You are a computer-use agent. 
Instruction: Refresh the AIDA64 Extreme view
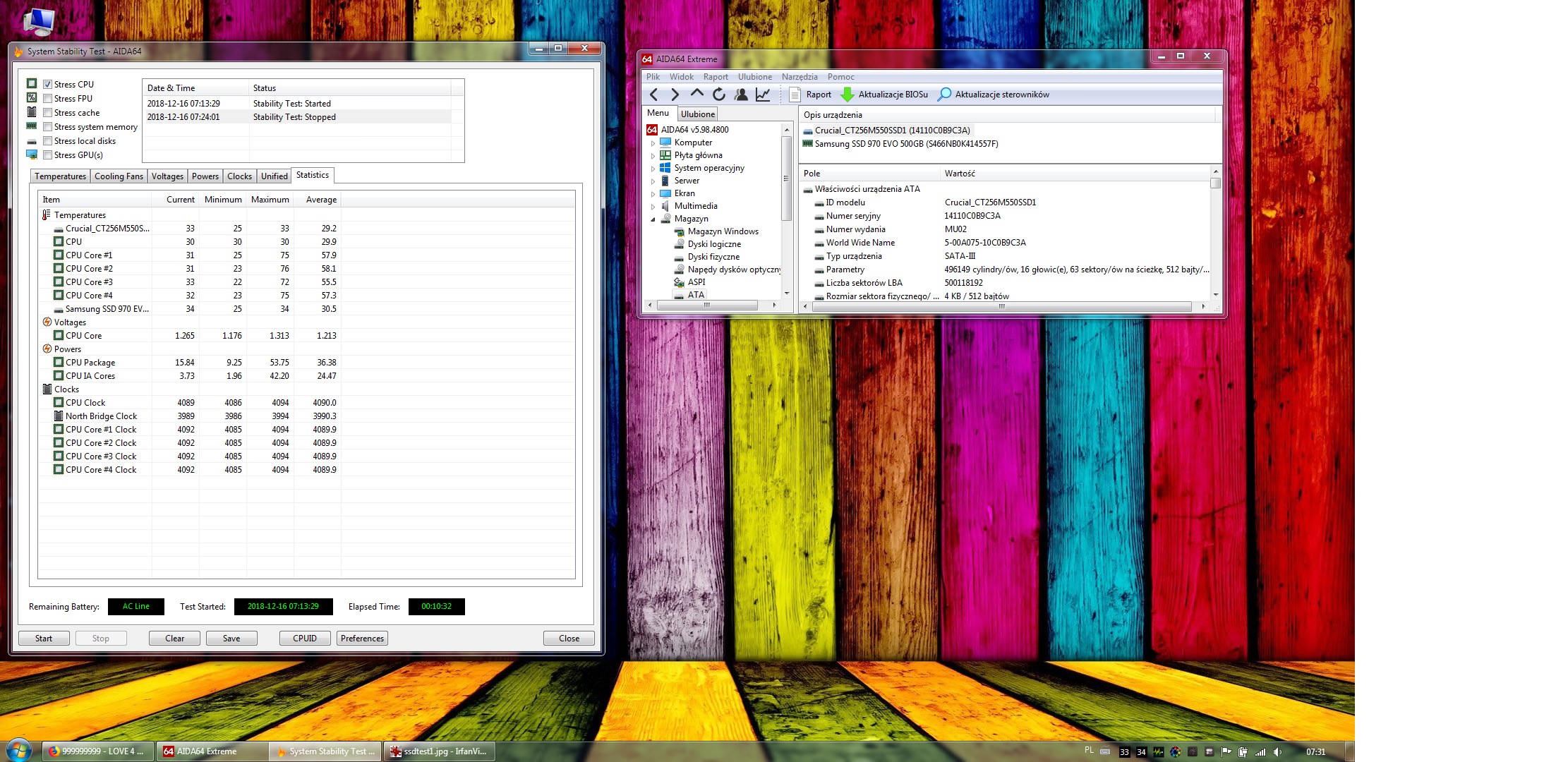click(x=719, y=95)
